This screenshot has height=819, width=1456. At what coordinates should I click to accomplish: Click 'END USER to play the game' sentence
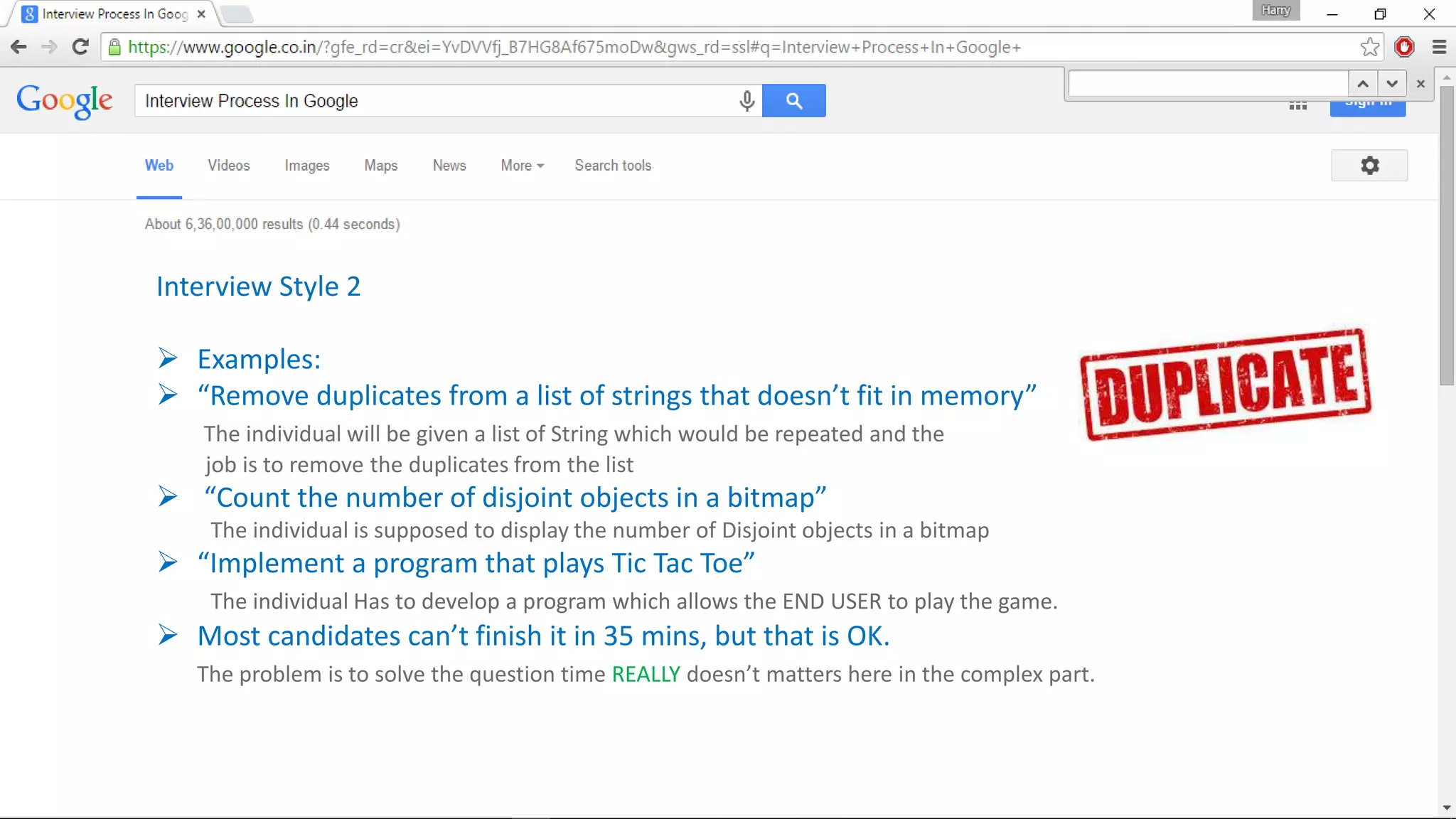point(634,601)
